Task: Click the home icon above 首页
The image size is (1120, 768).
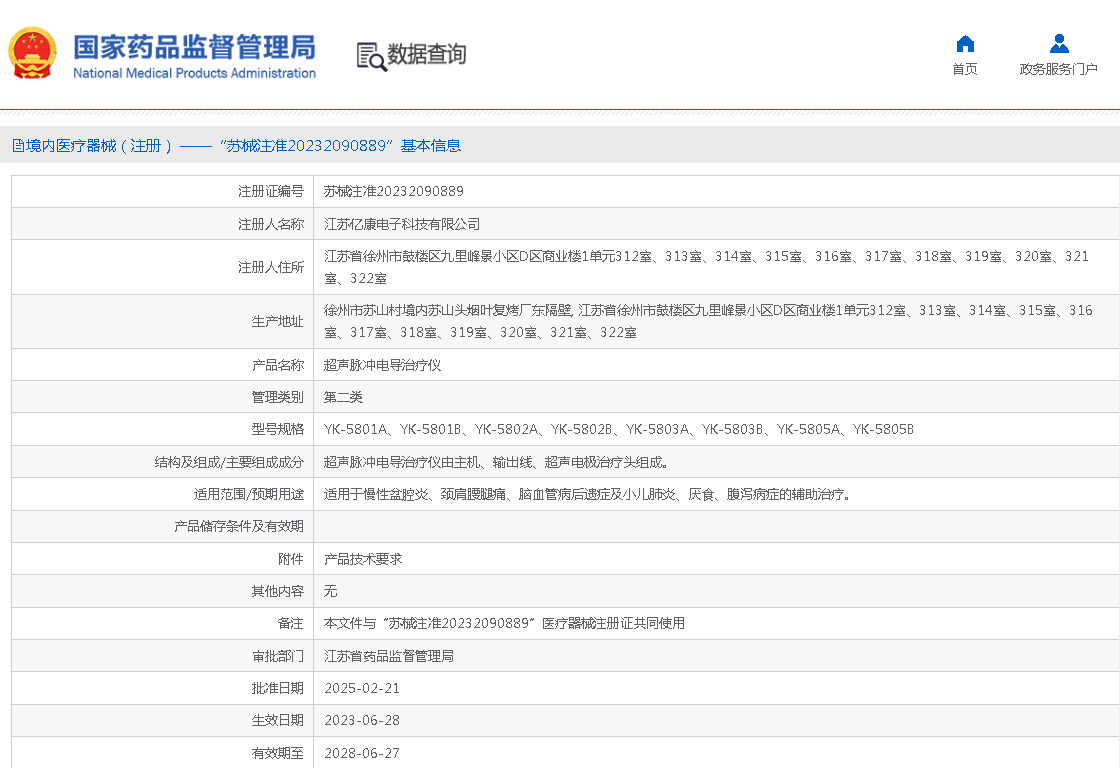Action: tap(965, 43)
